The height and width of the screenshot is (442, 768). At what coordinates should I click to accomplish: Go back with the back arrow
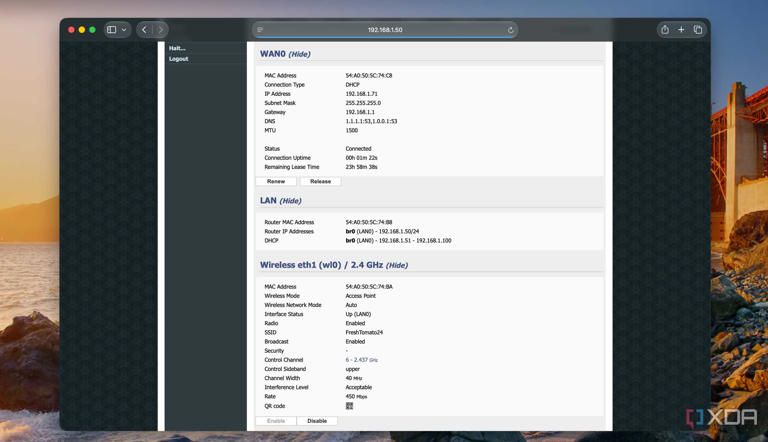tap(144, 30)
